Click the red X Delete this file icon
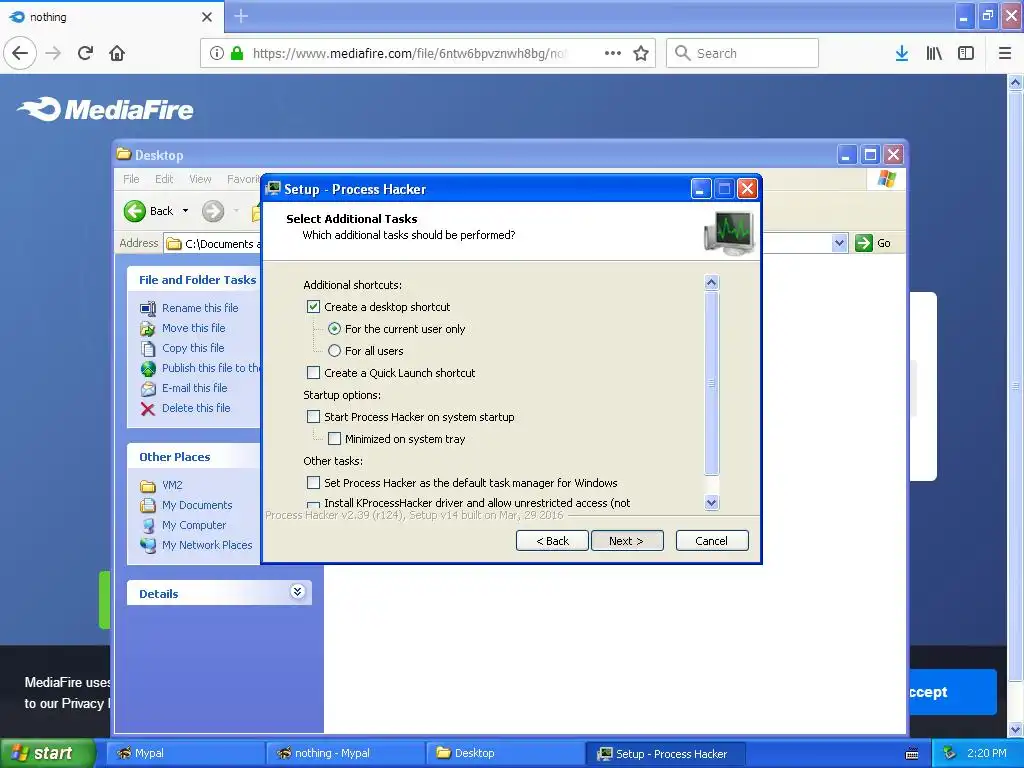Viewport: 1024px width, 768px height. tap(148, 409)
